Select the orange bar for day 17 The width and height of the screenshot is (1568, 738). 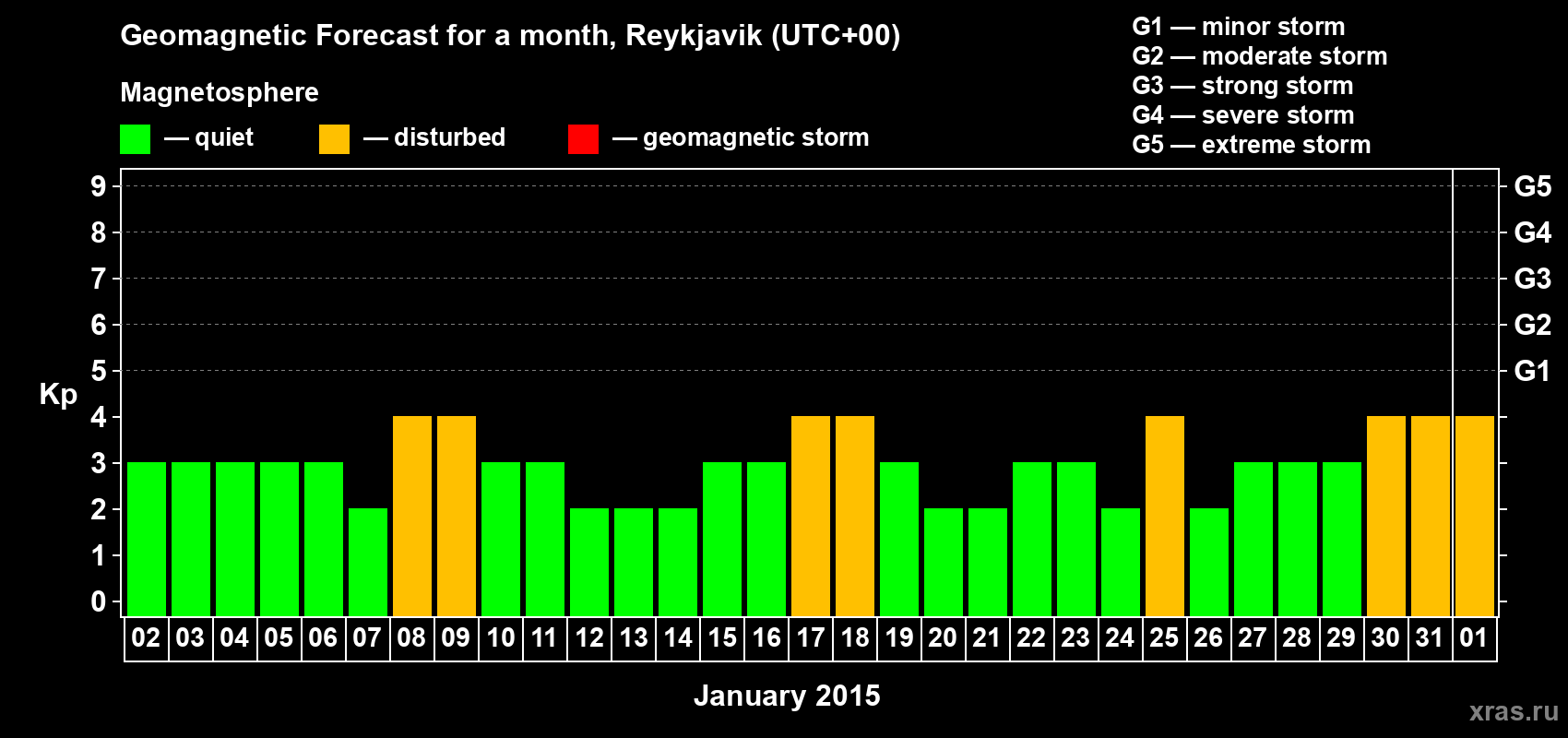pyautogui.click(x=811, y=516)
